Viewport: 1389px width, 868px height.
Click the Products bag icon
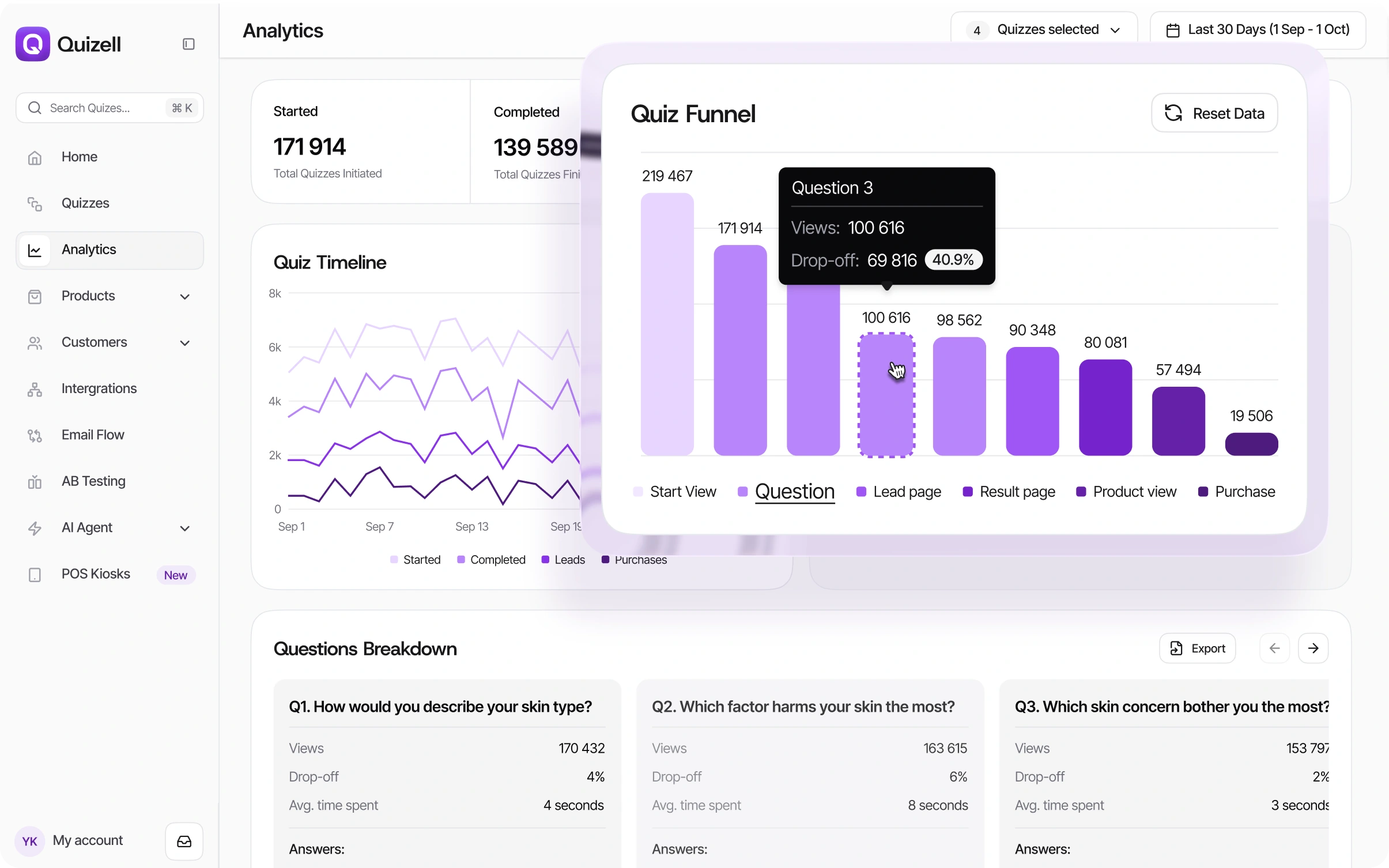(x=35, y=296)
